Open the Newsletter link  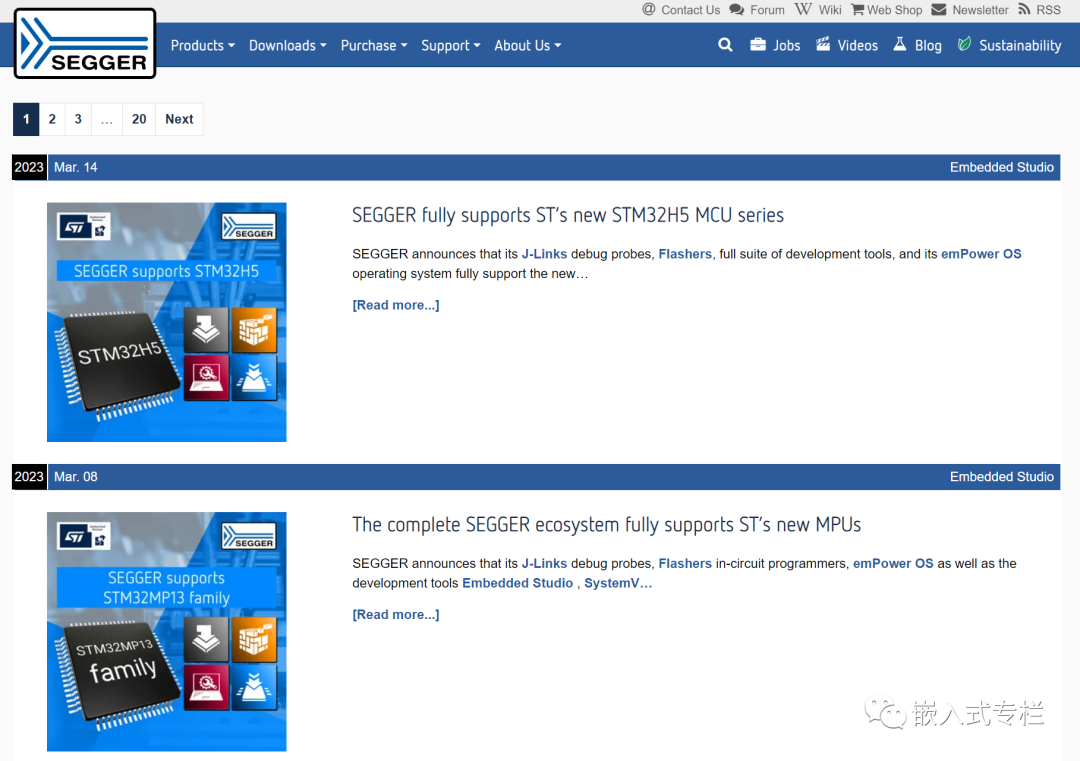(x=980, y=10)
